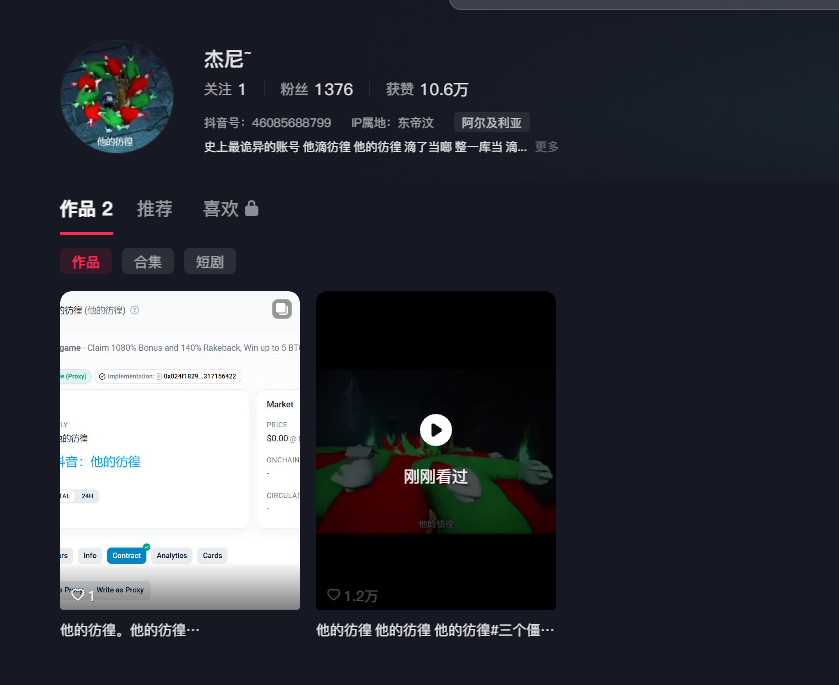Open caption 他的彷徨。他的彷徨…
The width and height of the screenshot is (839, 685).
click(129, 630)
